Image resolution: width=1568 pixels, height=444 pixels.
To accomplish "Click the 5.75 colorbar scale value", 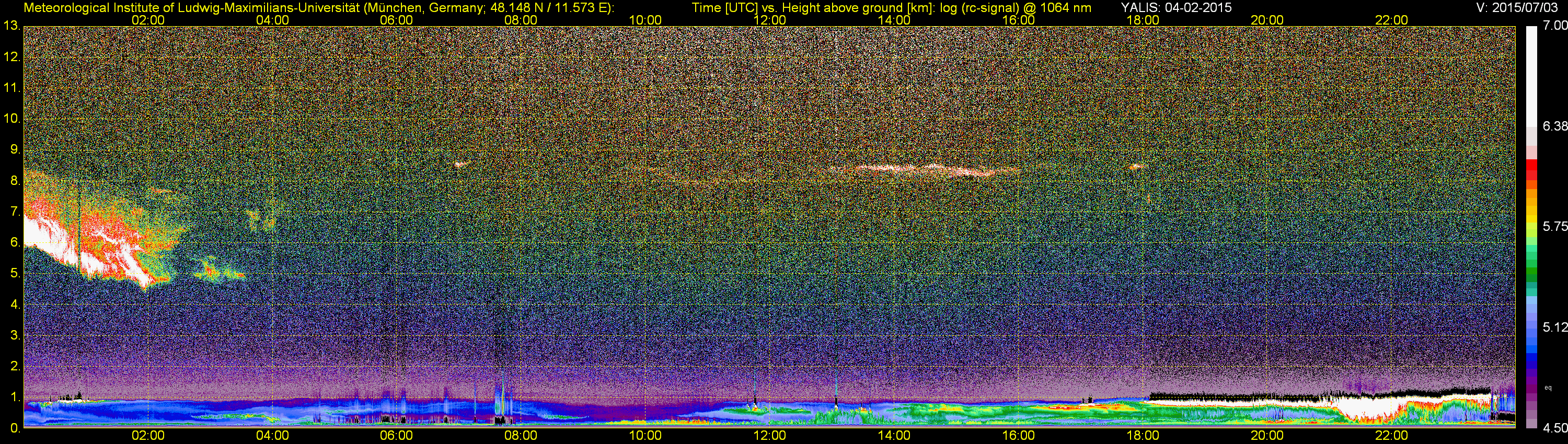I will (1554, 226).
